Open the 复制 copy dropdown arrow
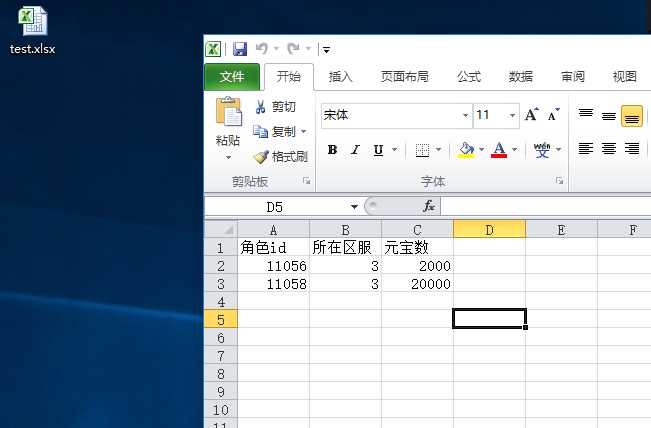The height and width of the screenshot is (428, 651). click(303, 132)
